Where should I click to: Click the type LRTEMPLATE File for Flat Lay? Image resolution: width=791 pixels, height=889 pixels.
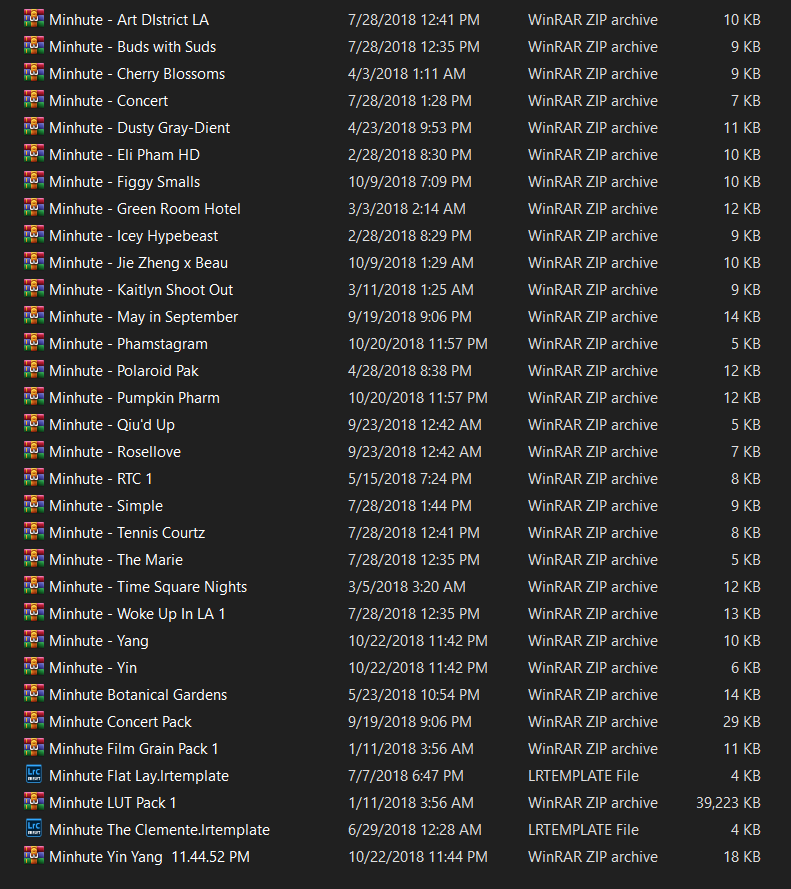point(583,776)
